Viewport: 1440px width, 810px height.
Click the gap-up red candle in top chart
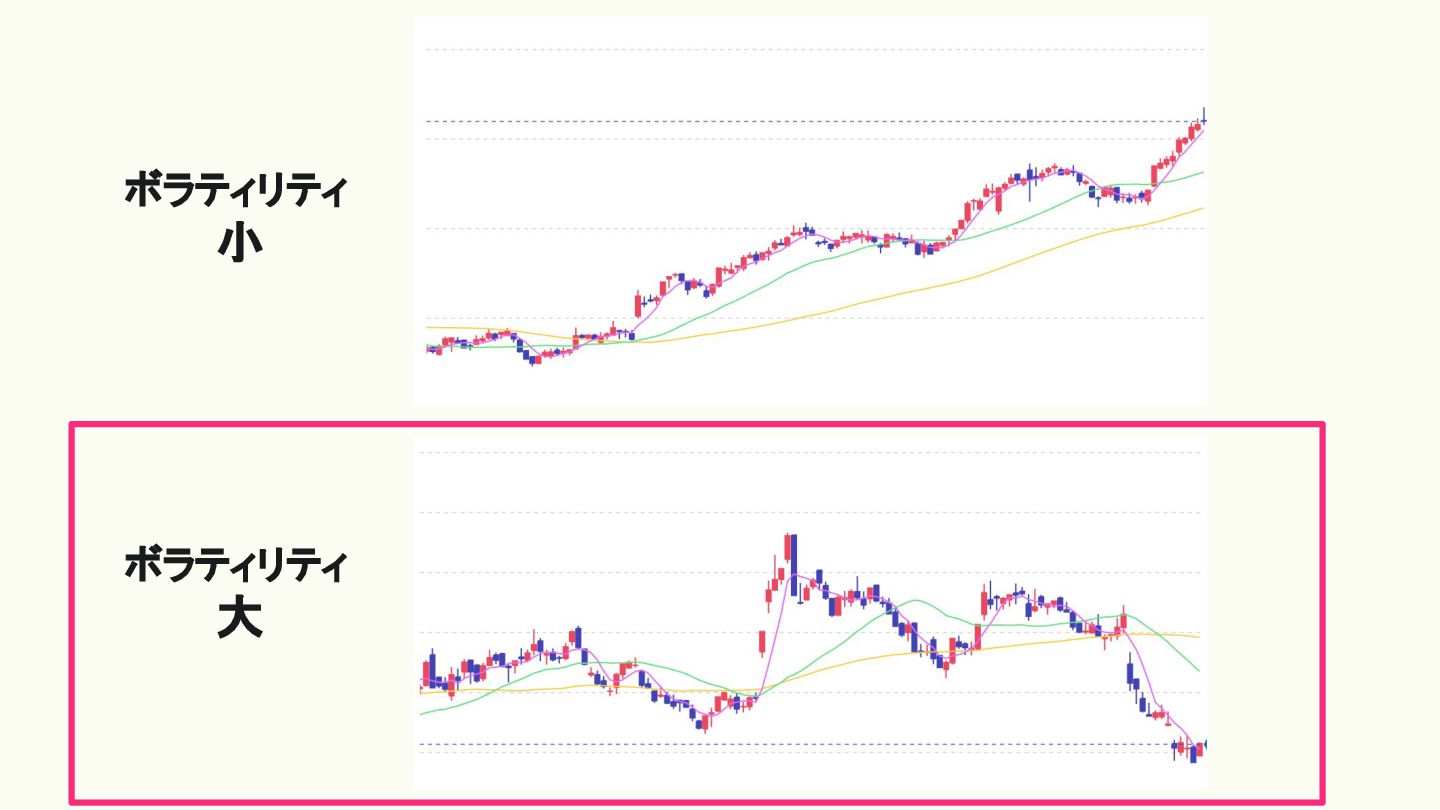pos(639,303)
